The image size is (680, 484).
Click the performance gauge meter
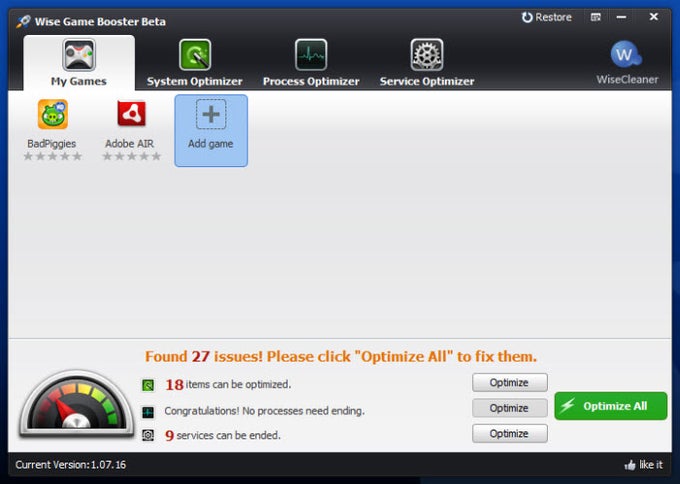coord(76,403)
